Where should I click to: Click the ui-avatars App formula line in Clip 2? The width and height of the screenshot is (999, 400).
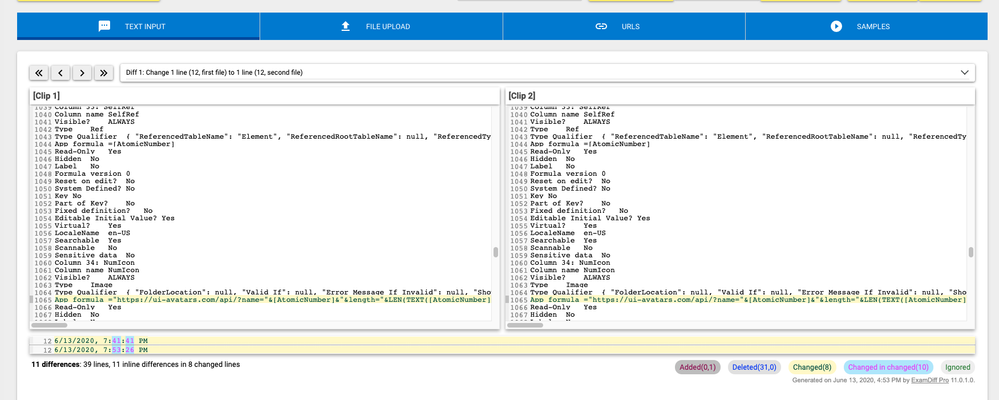[748, 299]
